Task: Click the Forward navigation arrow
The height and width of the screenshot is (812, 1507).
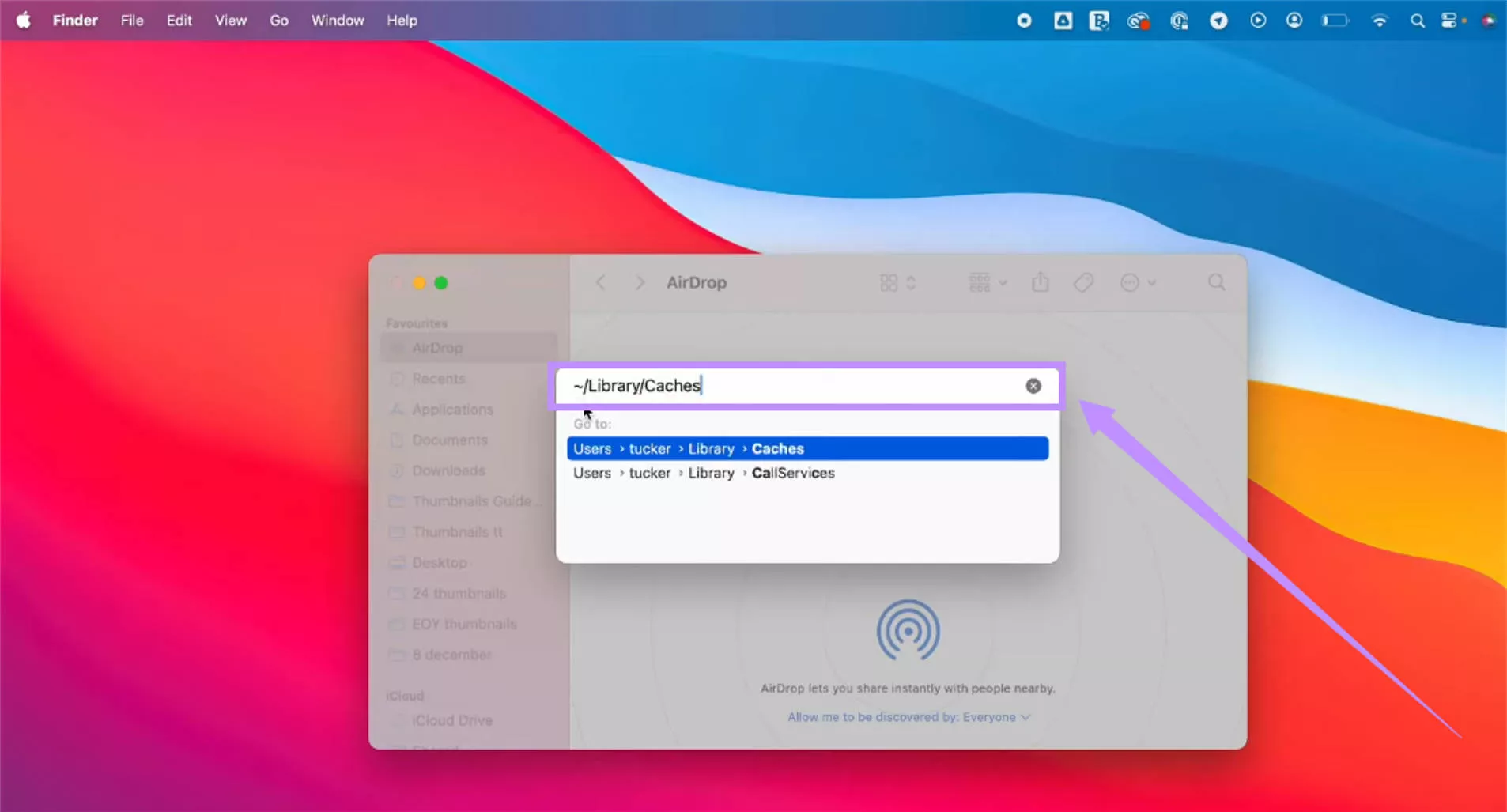Action: [639, 282]
